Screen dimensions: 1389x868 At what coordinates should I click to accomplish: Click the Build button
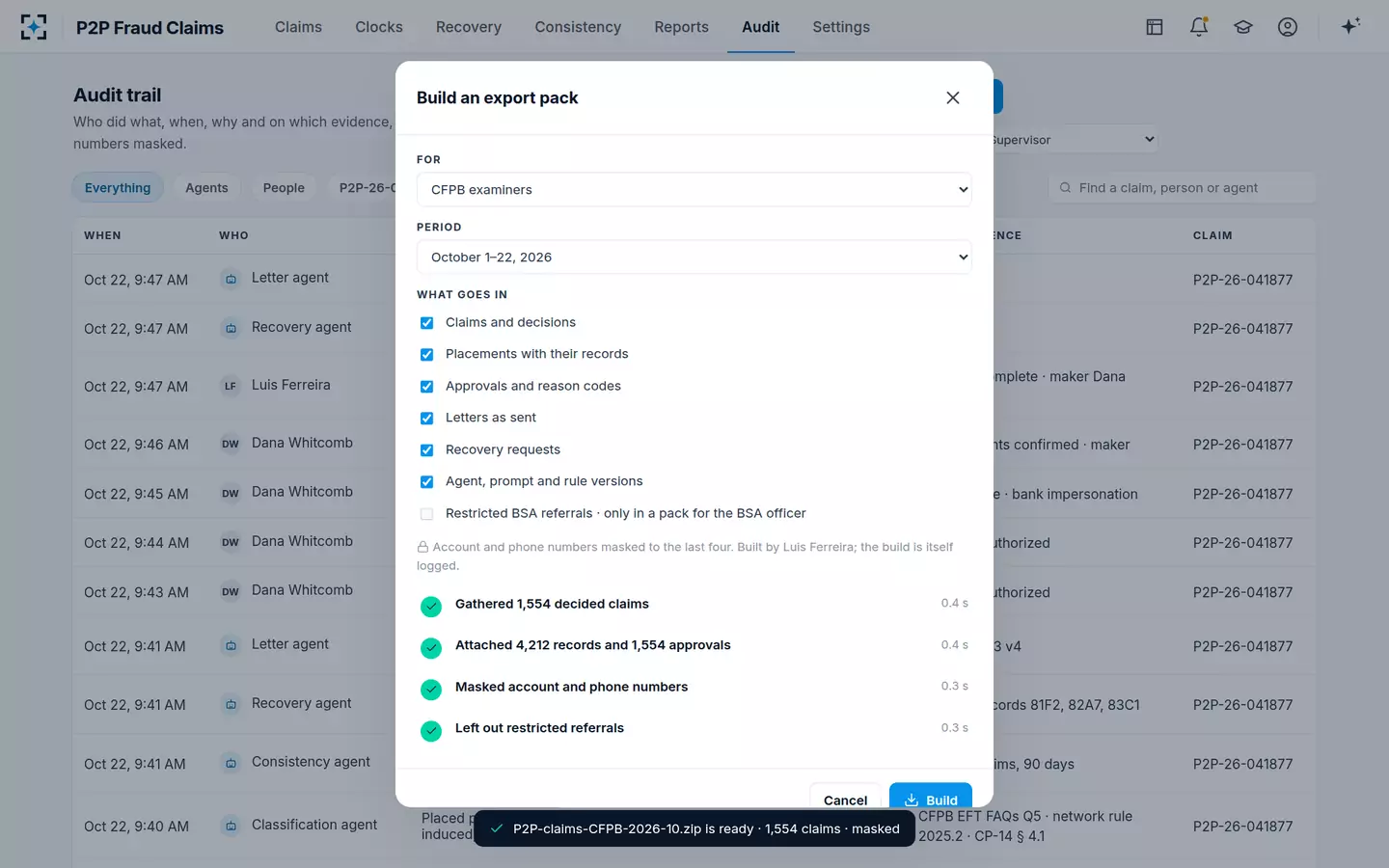930,797
